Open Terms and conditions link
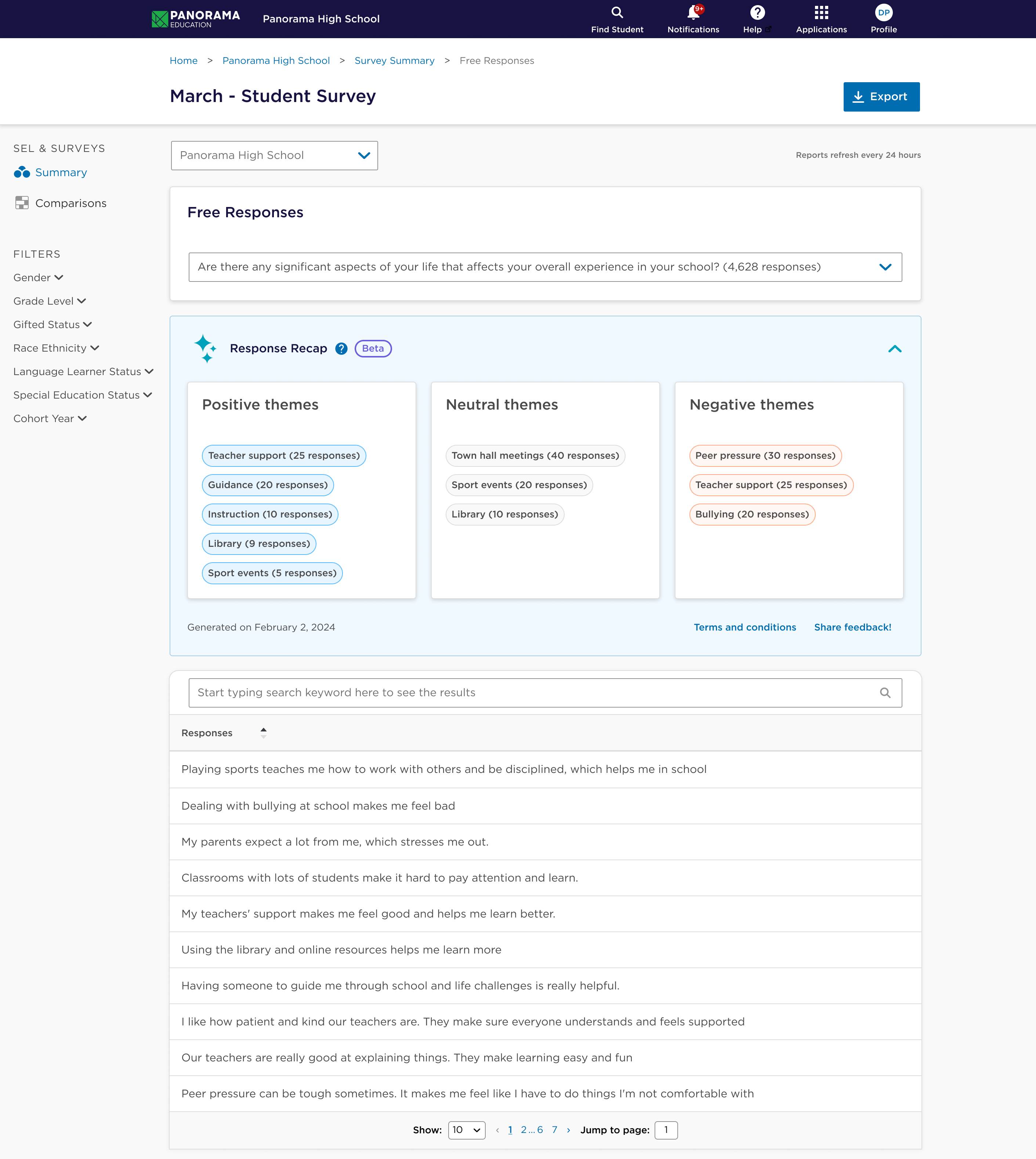Screen dimensions: 1036x1159 (745, 627)
